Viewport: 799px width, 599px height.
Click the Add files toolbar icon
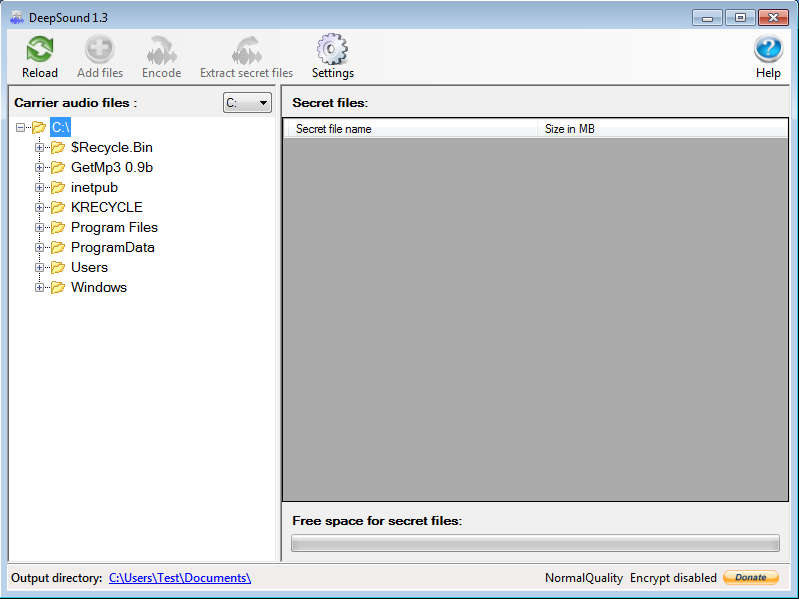100,49
